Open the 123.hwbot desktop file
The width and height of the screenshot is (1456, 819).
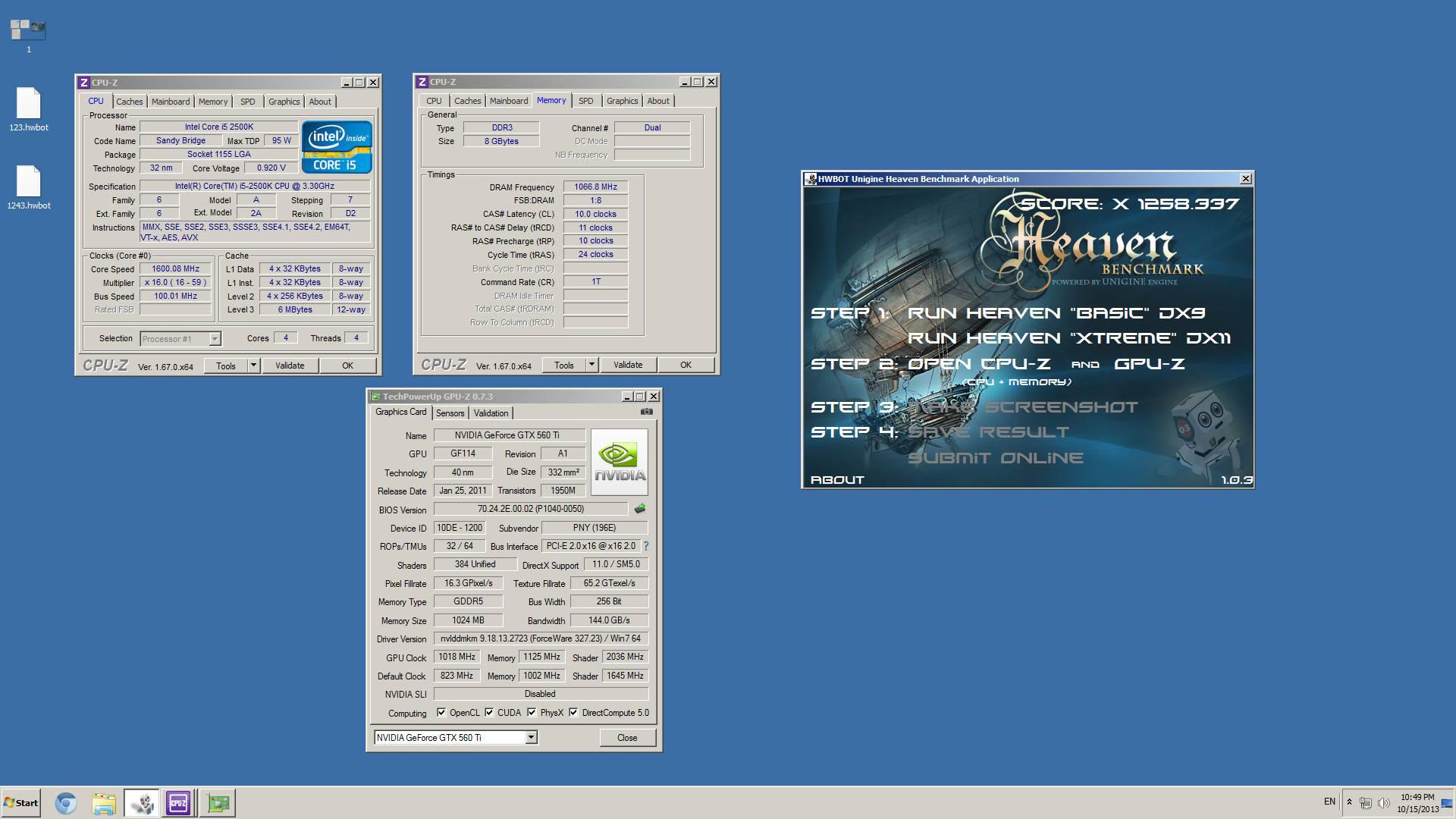click(29, 110)
